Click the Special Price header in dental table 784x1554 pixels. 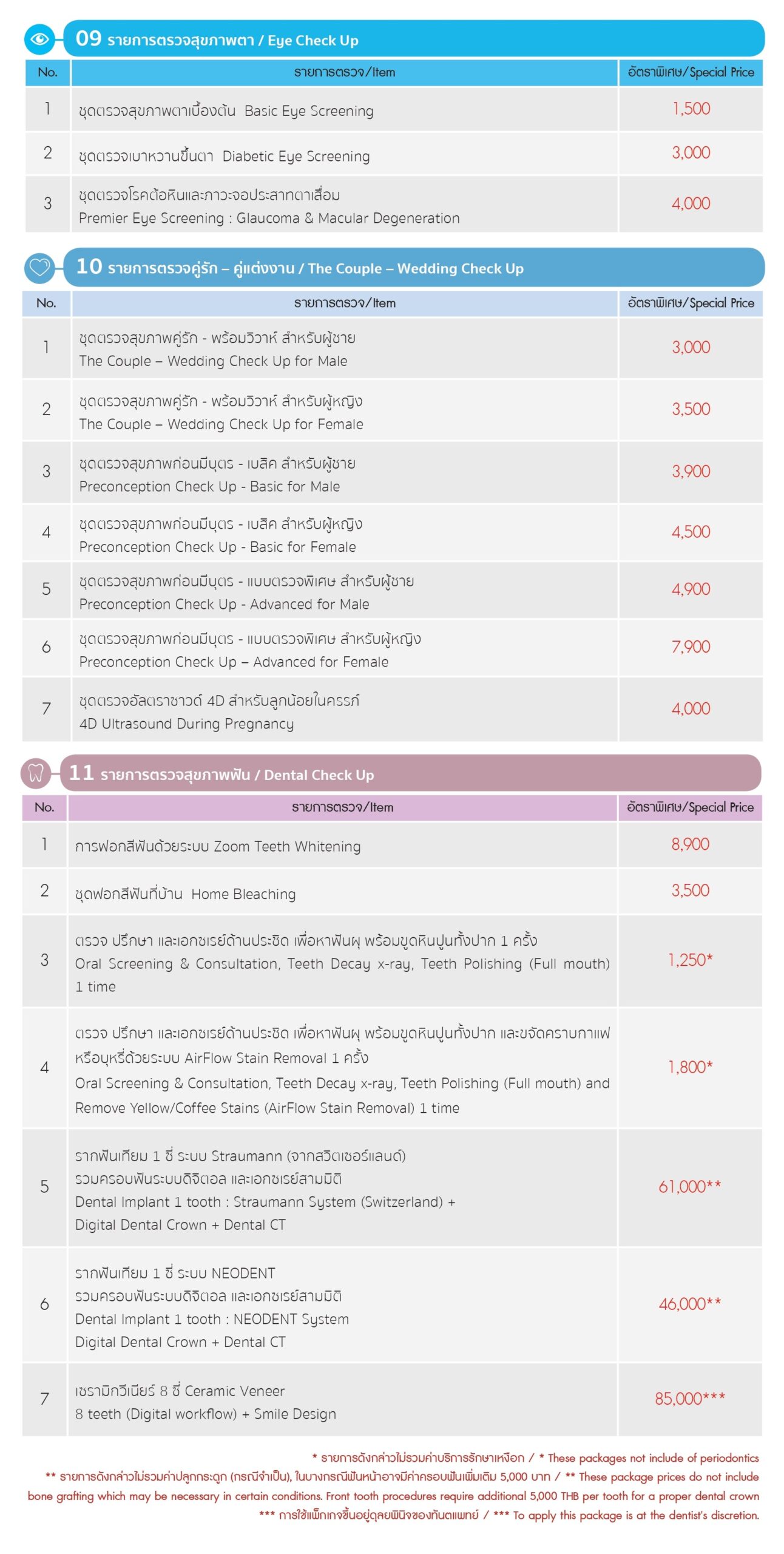point(690,807)
